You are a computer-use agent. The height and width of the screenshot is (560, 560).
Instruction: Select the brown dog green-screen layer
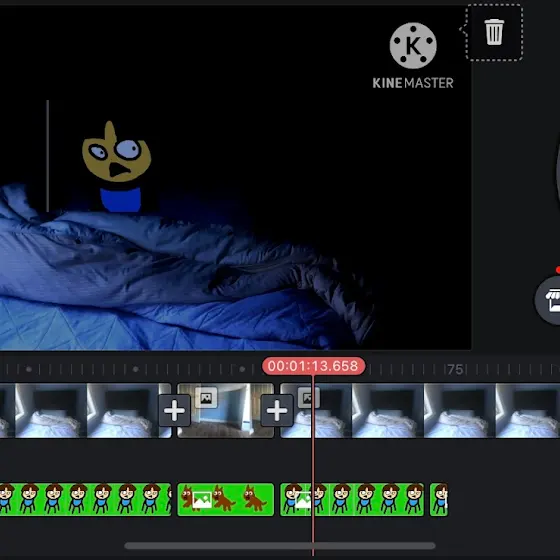click(226, 499)
